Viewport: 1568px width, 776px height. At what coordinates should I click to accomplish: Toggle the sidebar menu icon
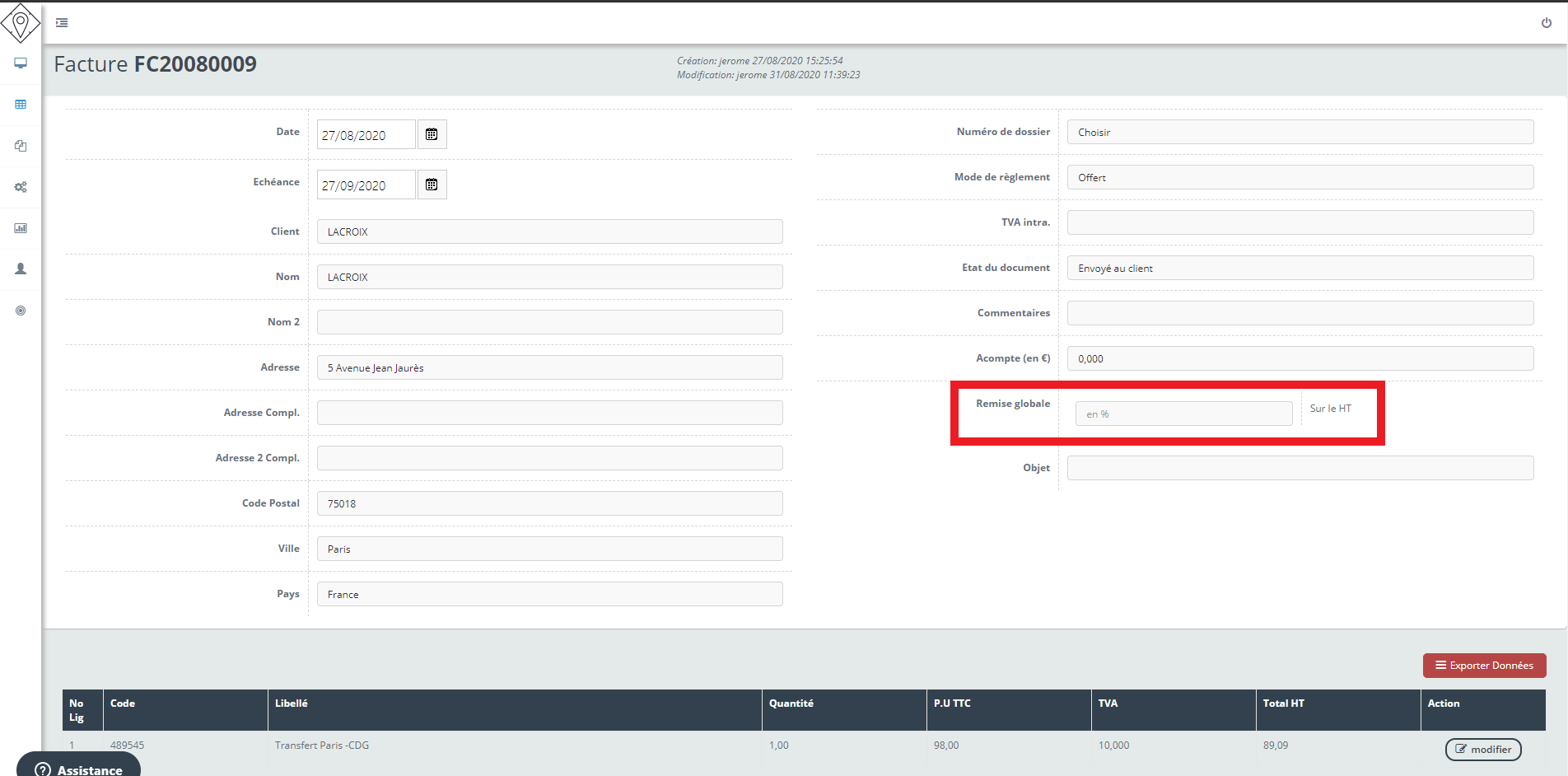click(x=62, y=23)
